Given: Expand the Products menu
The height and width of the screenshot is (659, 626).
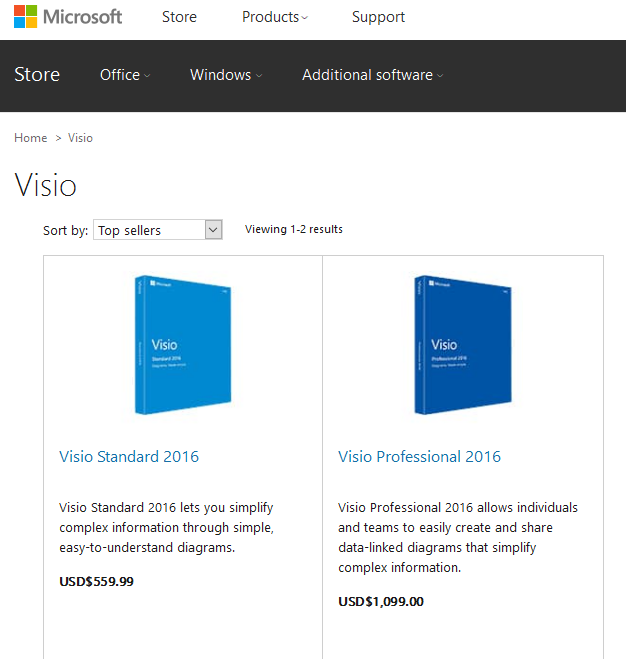Looking at the screenshot, I should click(275, 17).
